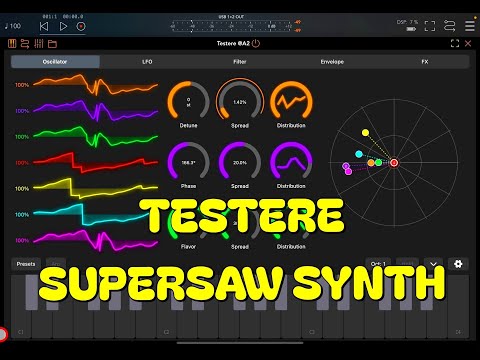This screenshot has width=480, height=360.
Task: Play the C3 piano key
Action: (x=312, y=323)
